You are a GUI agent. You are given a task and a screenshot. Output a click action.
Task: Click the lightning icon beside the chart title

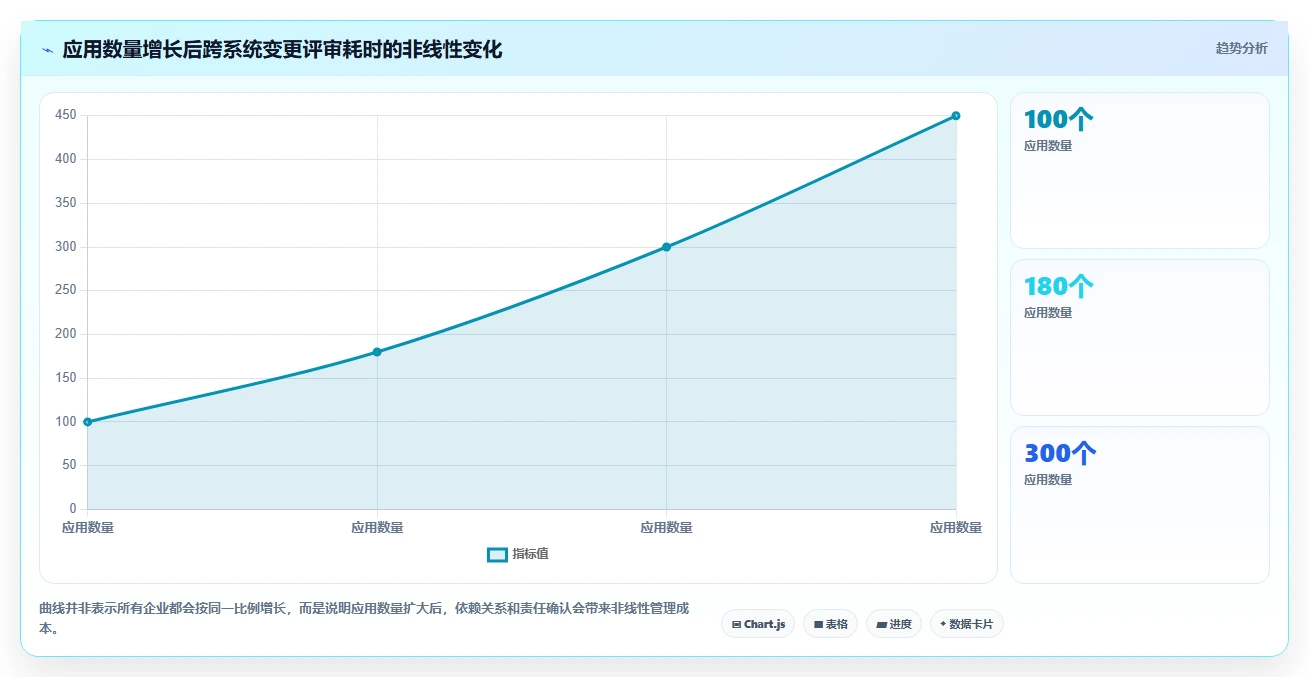(x=47, y=50)
